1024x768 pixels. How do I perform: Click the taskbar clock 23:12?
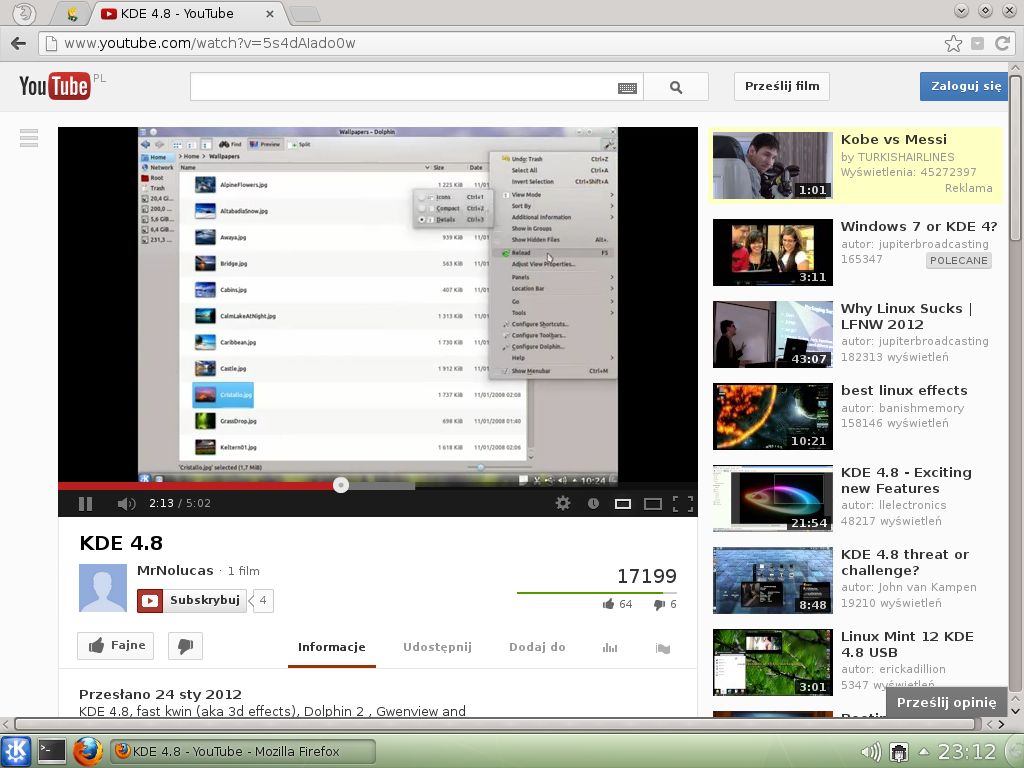967,752
